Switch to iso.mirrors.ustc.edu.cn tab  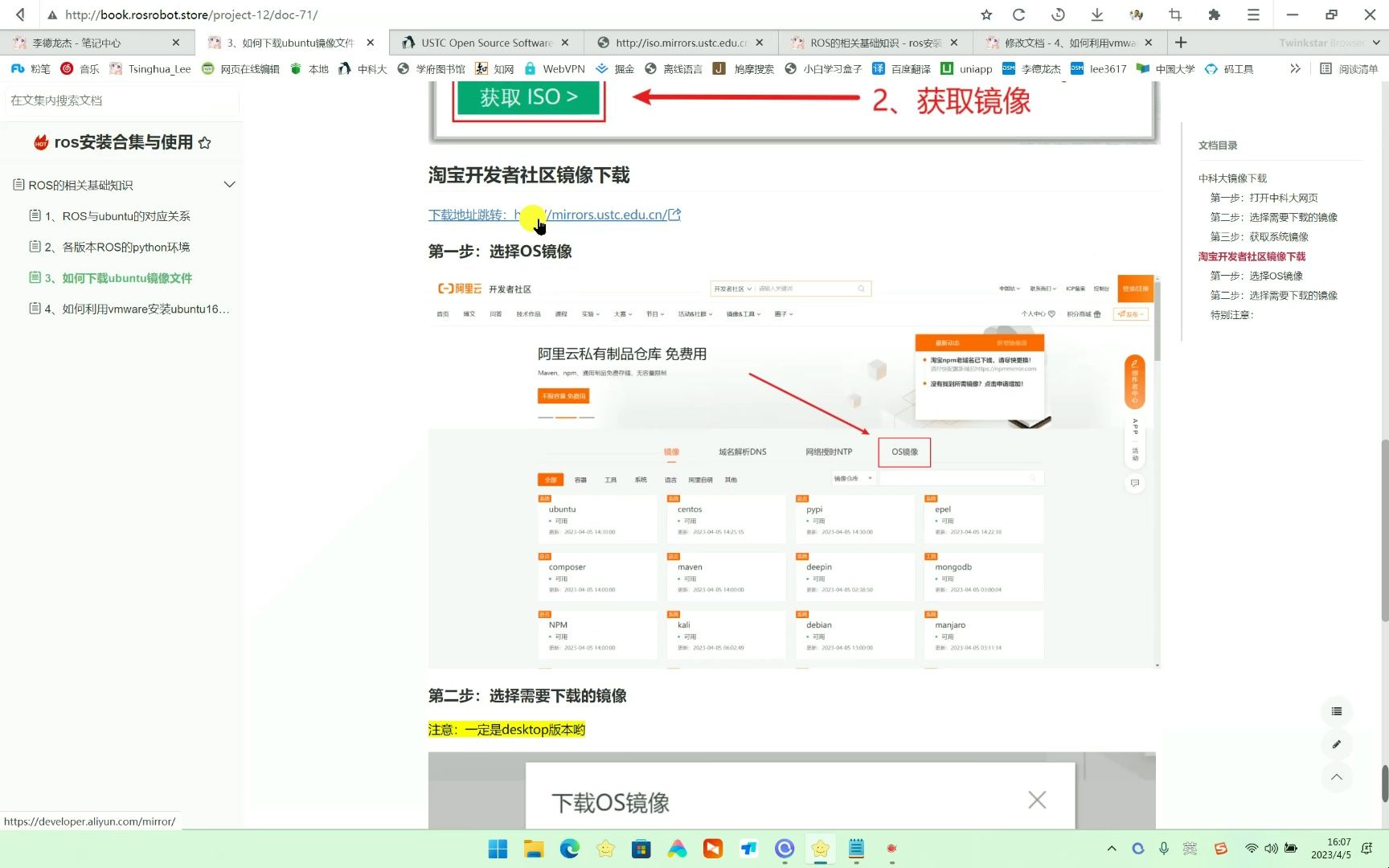coord(681,43)
